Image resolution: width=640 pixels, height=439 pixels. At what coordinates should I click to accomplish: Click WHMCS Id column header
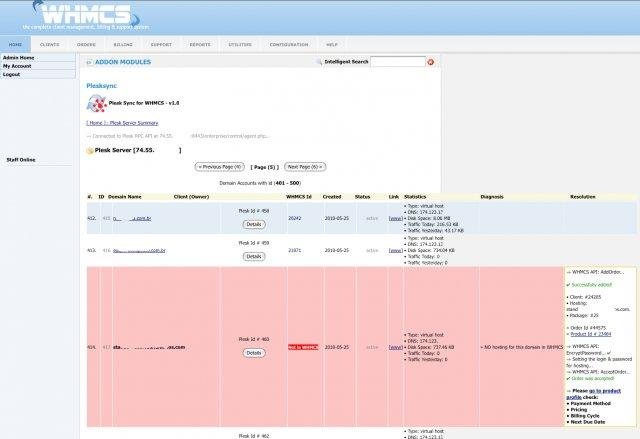coord(299,197)
